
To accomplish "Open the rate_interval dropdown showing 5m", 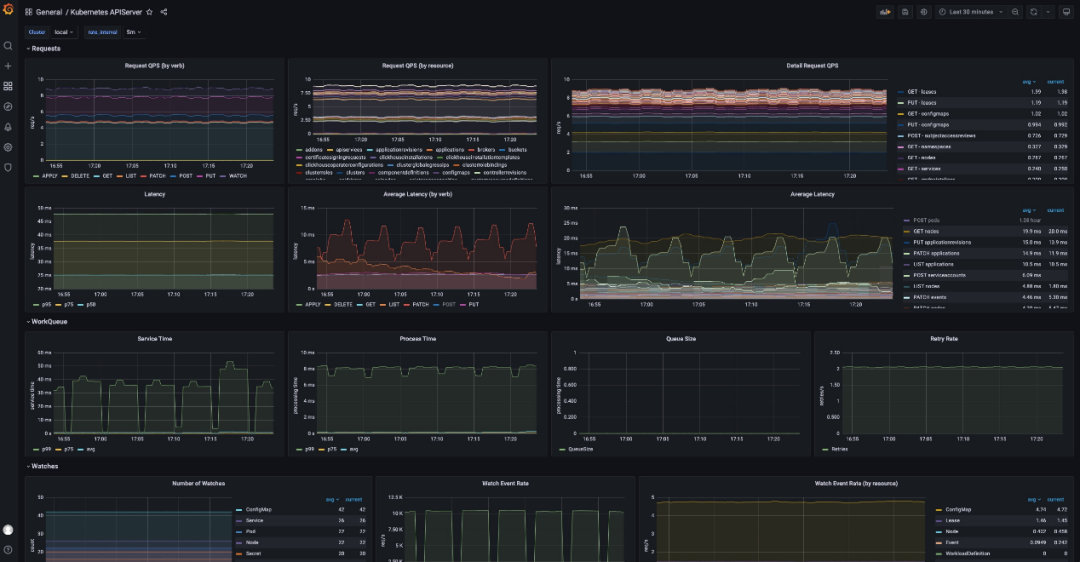I will (133, 32).
